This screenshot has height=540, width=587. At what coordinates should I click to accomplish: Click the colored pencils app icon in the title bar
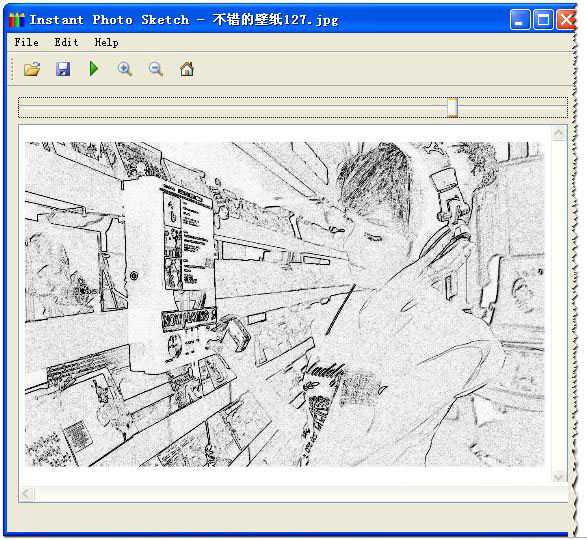tap(16, 19)
